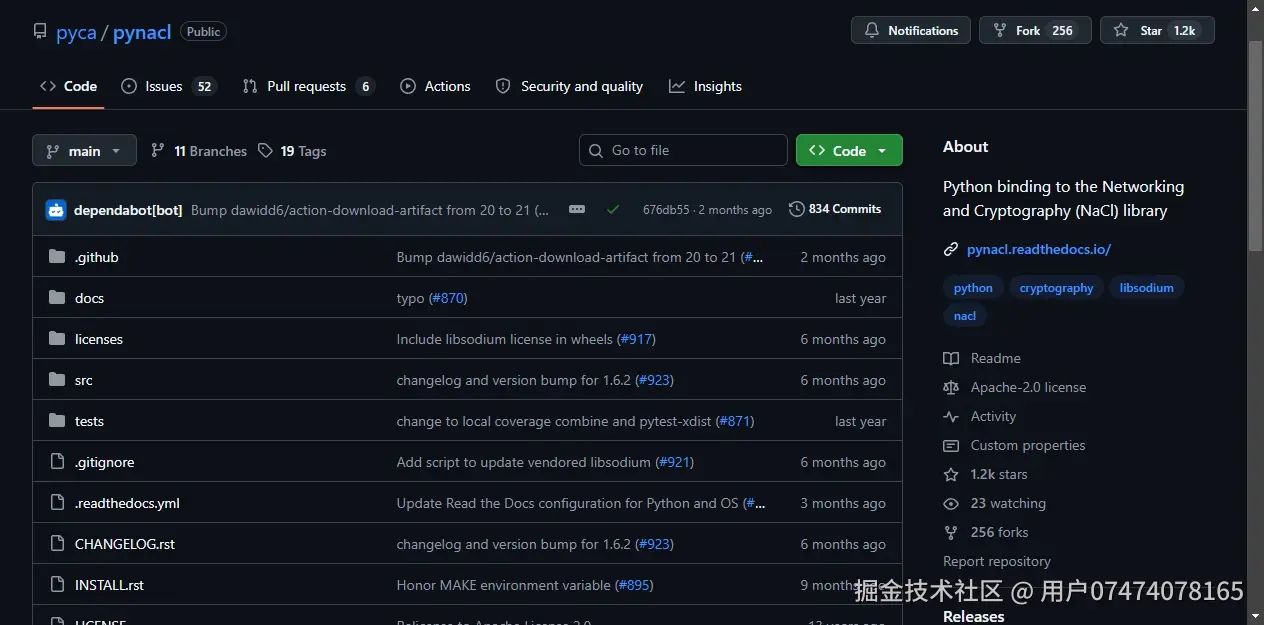Viewport: 1264px width, 625px height.
Task: Select the python topic tag
Action: click(973, 288)
